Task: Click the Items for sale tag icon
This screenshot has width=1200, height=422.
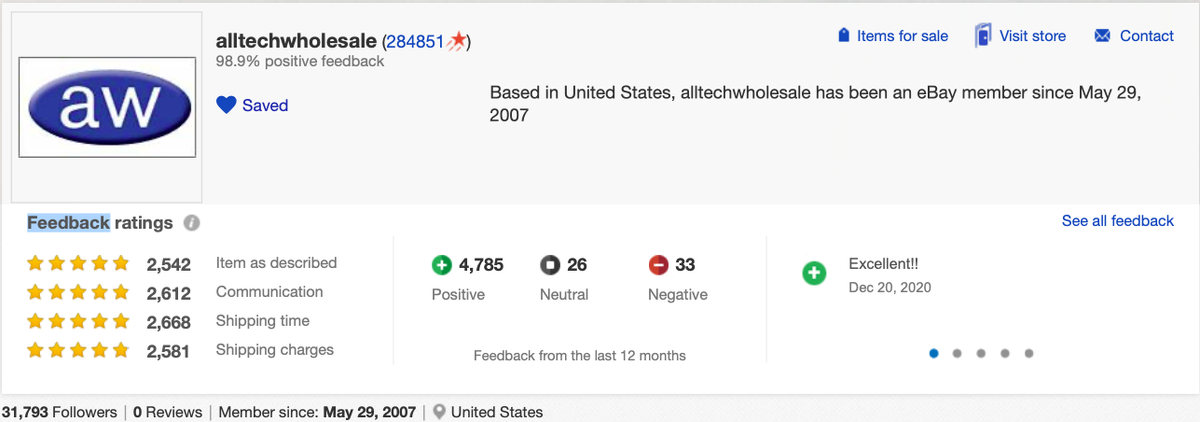Action: coord(843,36)
